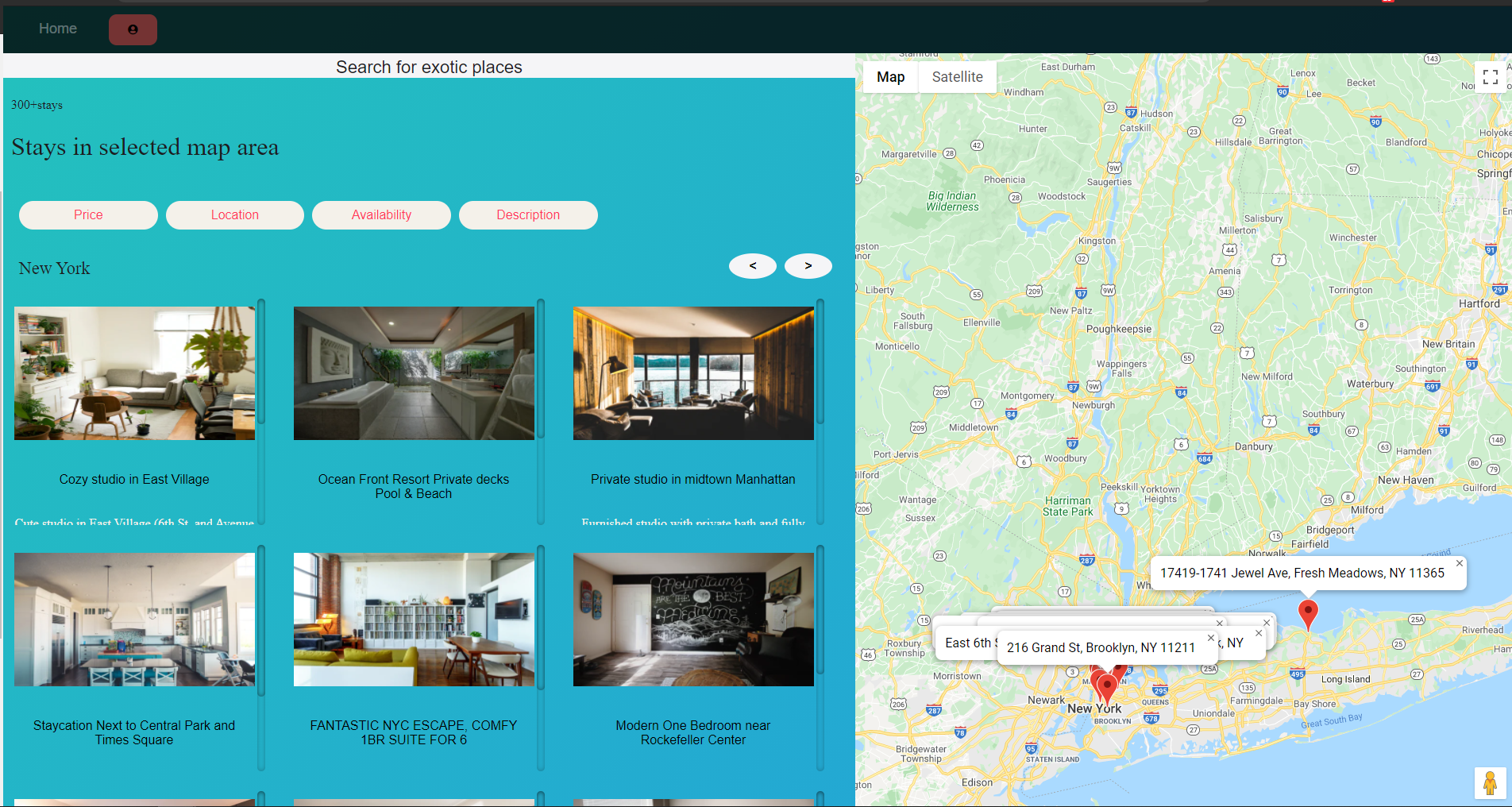Select the Map view tab

890,77
